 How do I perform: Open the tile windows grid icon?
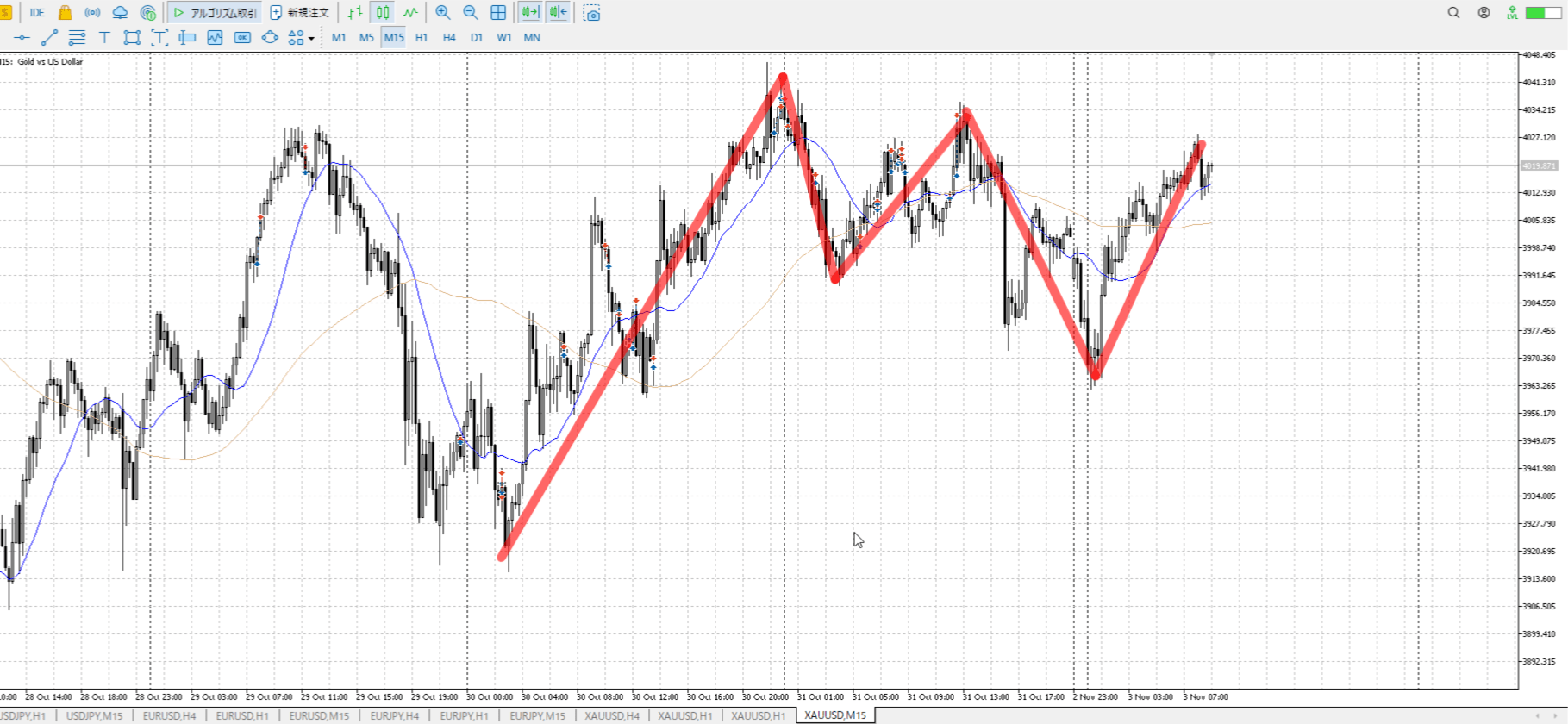498,13
